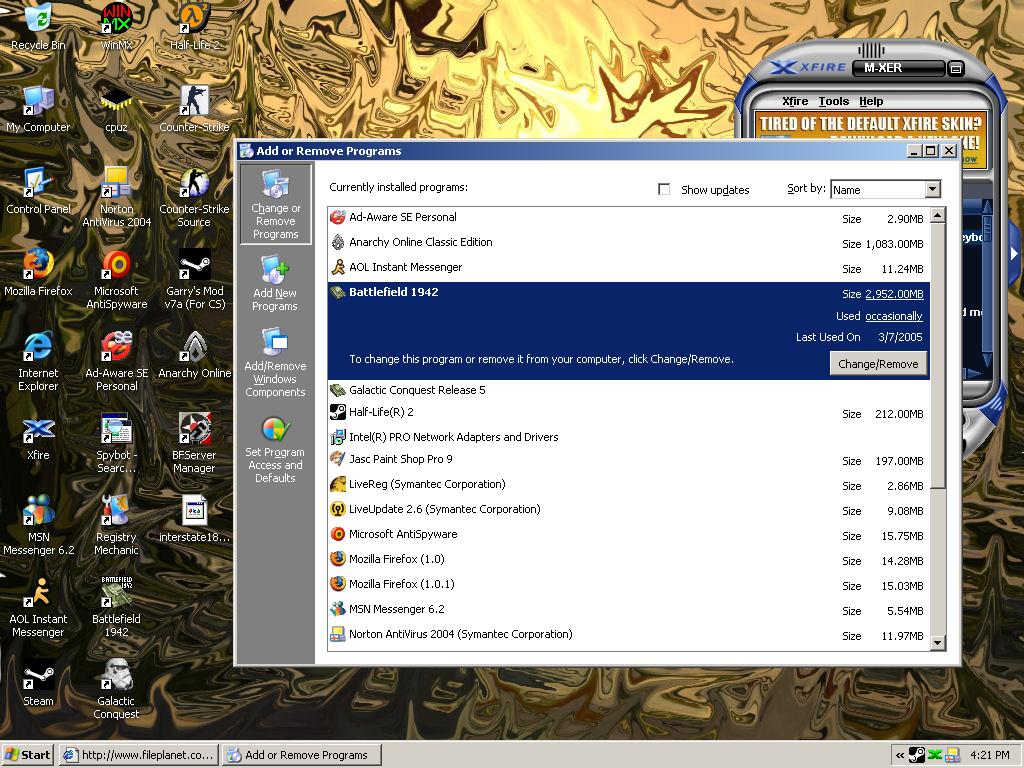Select the Galactic Conquest desktop icon
This screenshot has height=768, width=1024.
pos(116,689)
